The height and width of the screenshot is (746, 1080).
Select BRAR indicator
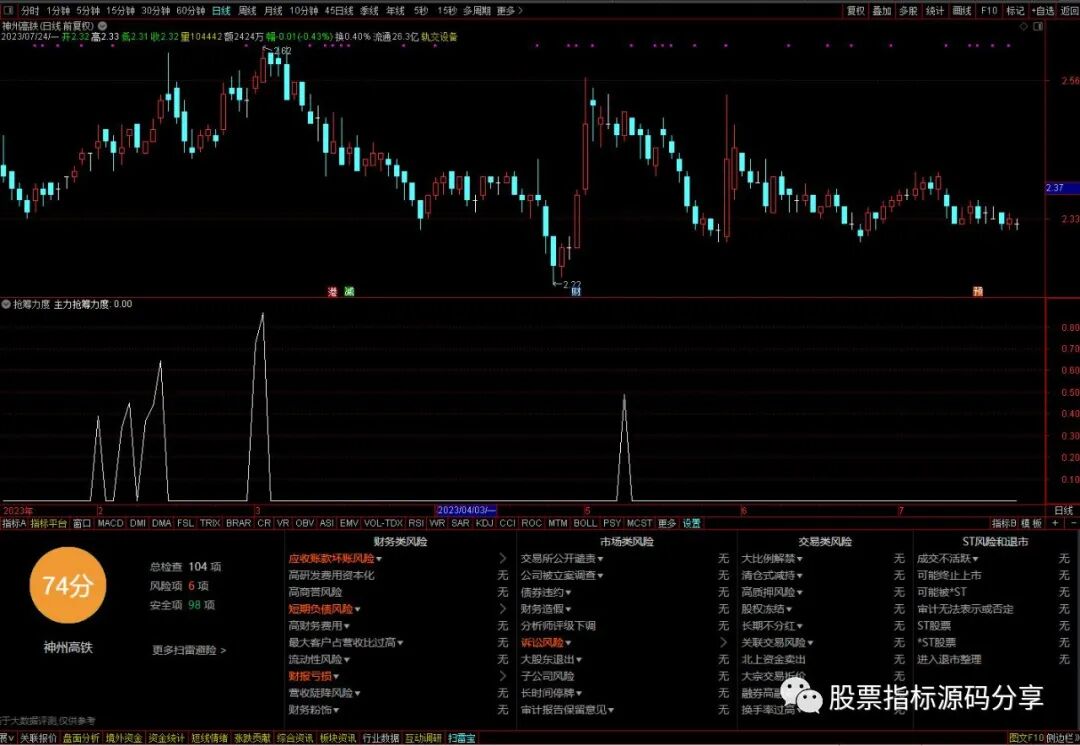click(238, 524)
